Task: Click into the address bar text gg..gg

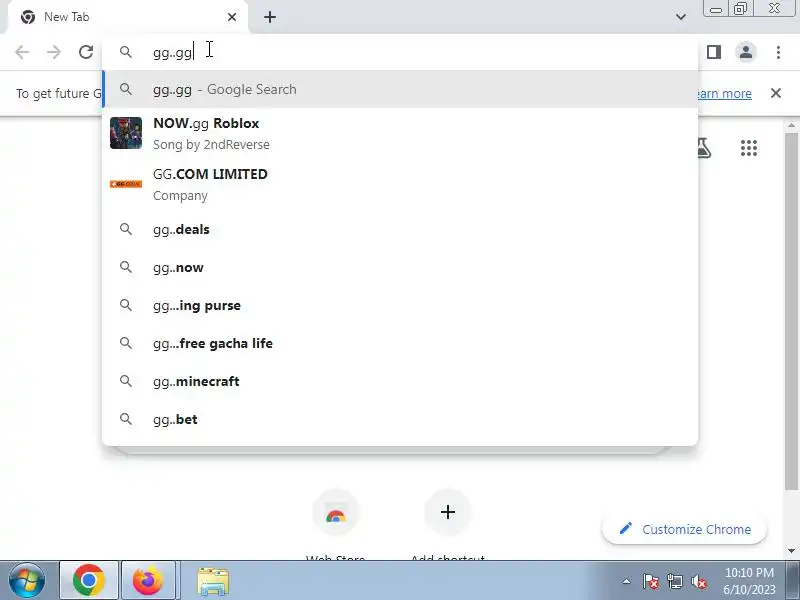Action: [173, 52]
